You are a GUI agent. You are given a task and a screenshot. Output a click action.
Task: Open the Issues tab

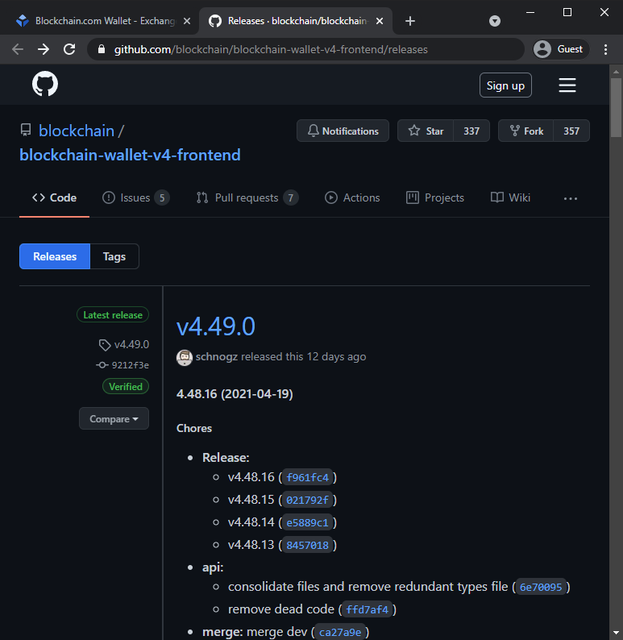pyautogui.click(x=135, y=198)
